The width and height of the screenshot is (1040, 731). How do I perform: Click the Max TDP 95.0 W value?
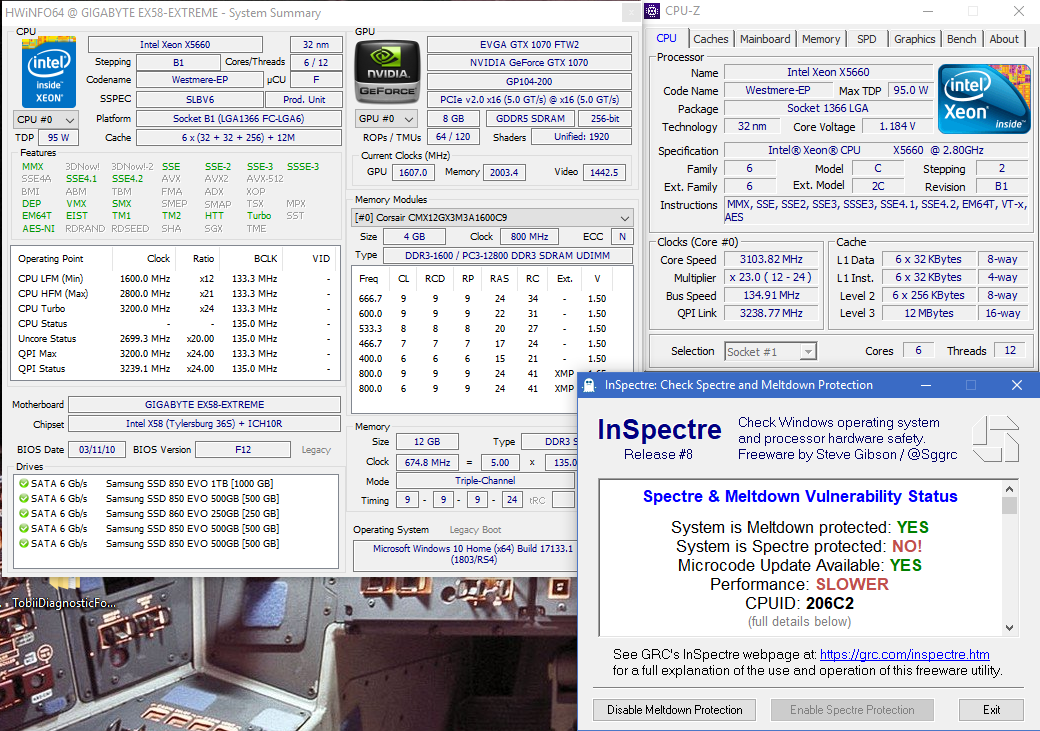(x=910, y=90)
